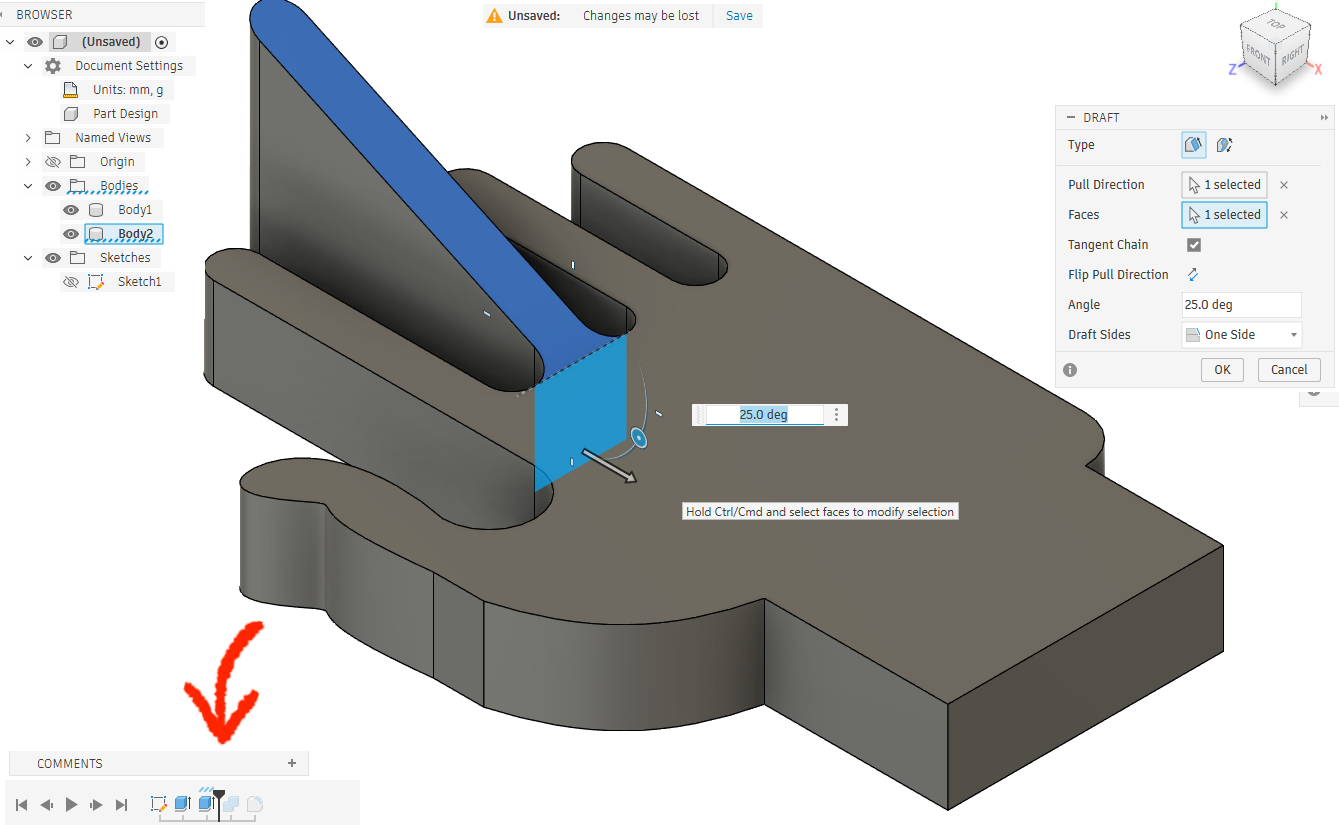Screen dimensions: 1339x825
Task: Click the Faces selection button
Action: (x=1224, y=215)
